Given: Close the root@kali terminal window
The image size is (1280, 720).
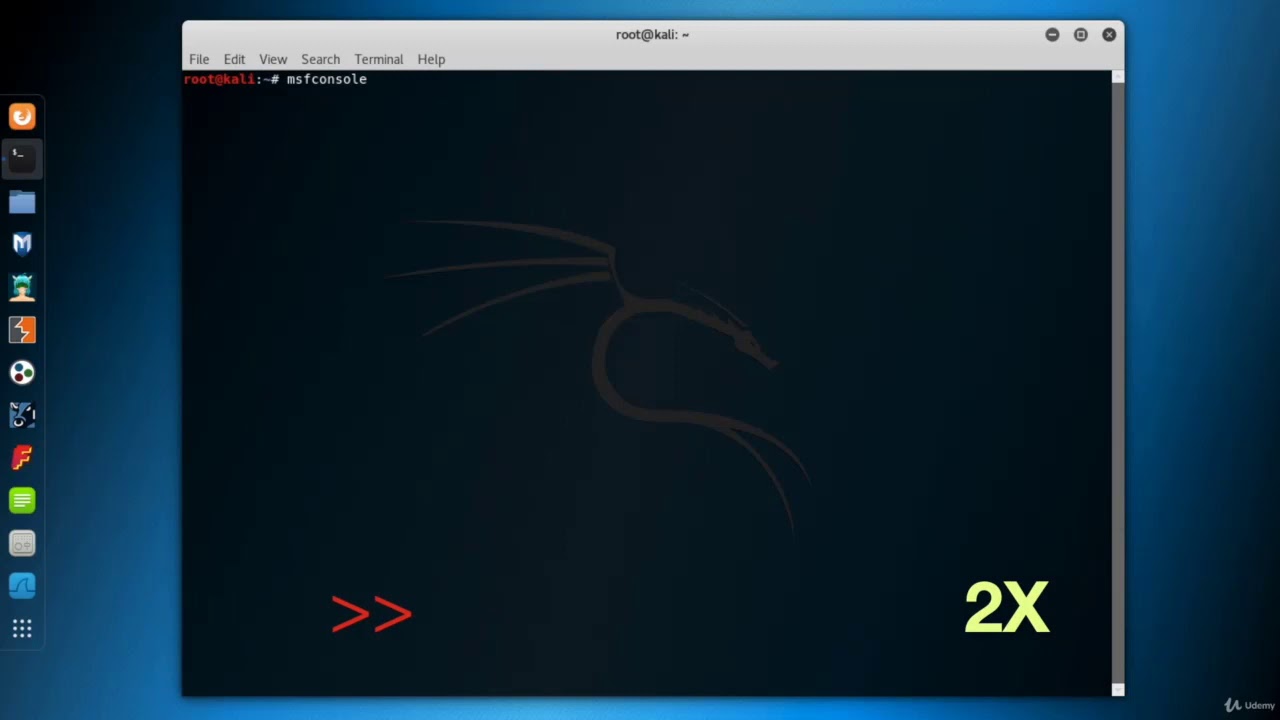Looking at the screenshot, I should click(1109, 34).
